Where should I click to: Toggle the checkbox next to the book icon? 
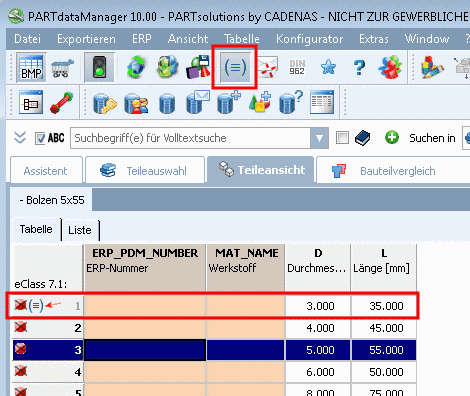coord(342,137)
